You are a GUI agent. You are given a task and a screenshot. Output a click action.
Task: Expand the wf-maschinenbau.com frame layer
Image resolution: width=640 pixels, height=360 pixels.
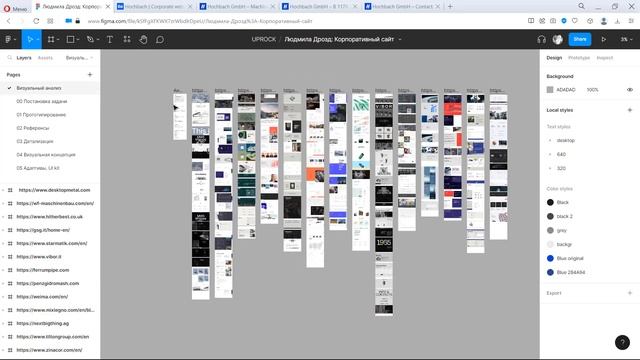[4, 203]
